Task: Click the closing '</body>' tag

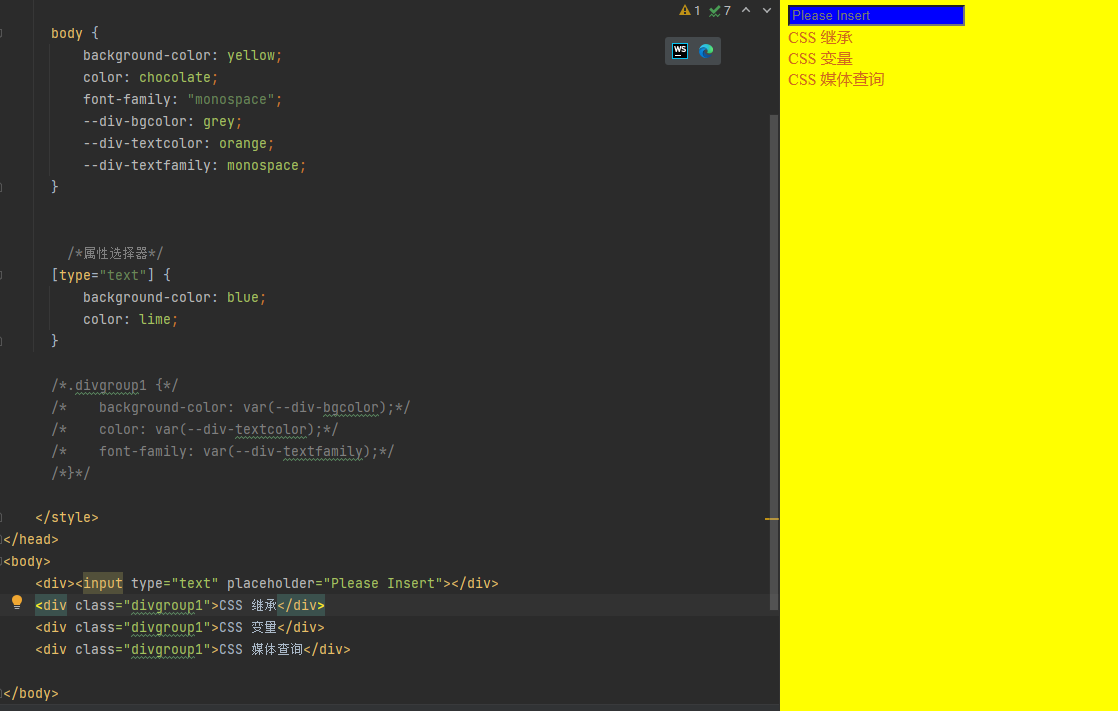Action: point(31,693)
